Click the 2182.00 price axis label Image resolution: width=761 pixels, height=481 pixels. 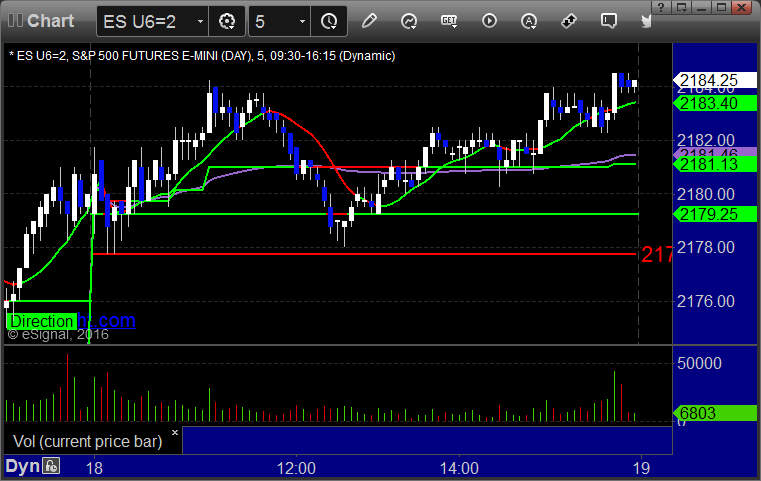pyautogui.click(x=706, y=140)
